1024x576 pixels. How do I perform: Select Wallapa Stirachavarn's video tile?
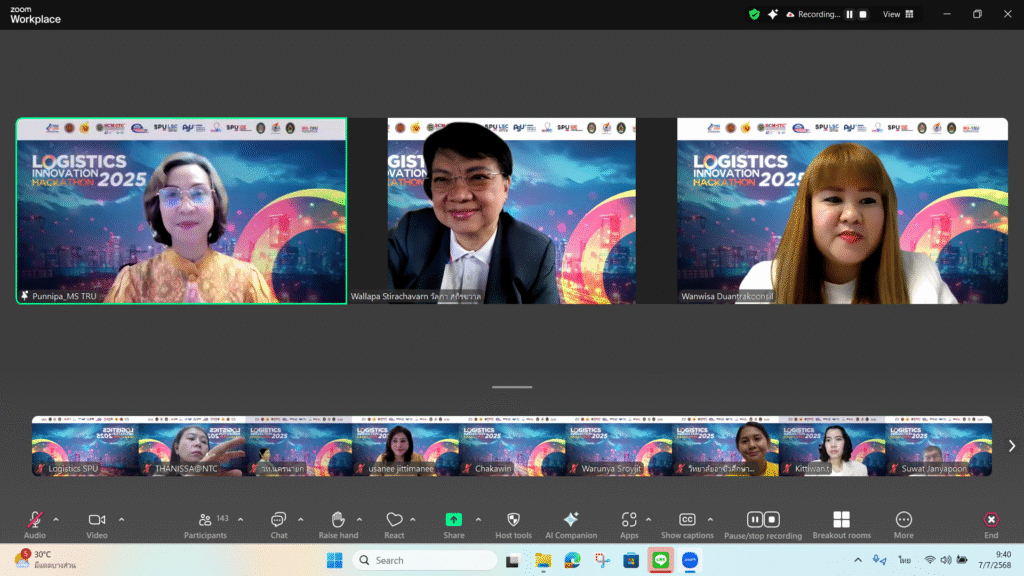point(511,211)
